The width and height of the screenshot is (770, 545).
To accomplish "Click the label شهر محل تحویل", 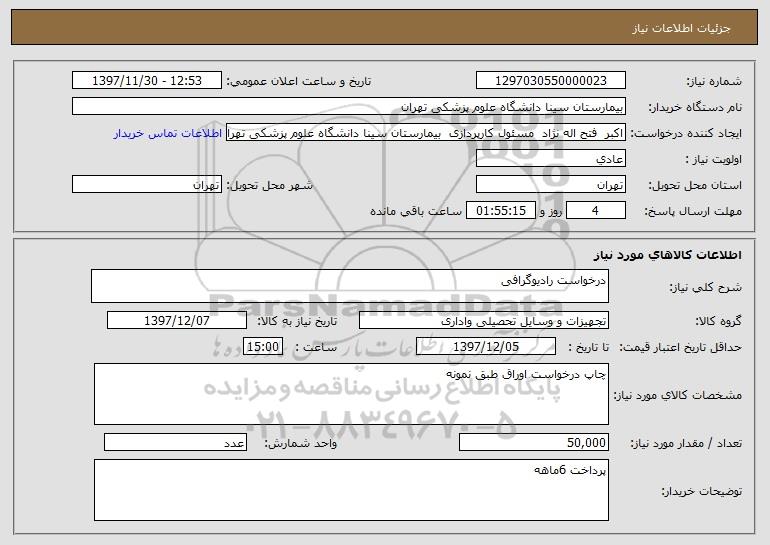I will 269,186.
